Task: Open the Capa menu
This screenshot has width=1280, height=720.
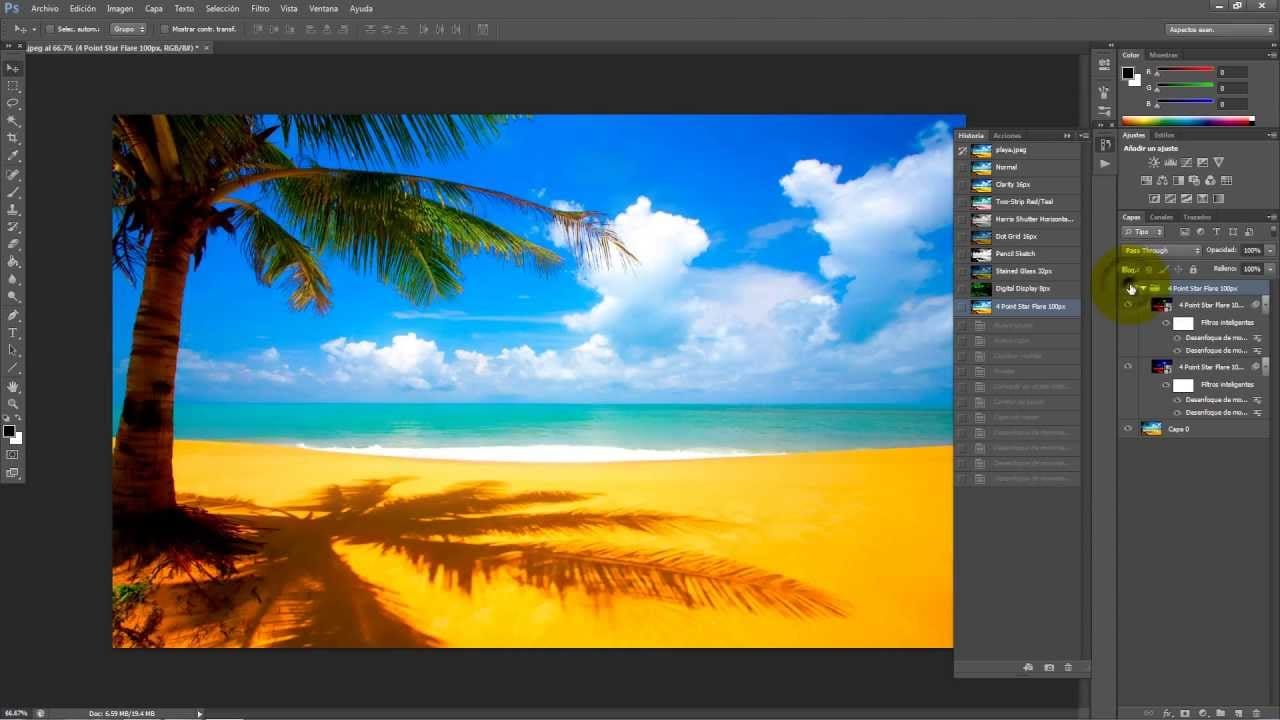Action: coord(154,8)
